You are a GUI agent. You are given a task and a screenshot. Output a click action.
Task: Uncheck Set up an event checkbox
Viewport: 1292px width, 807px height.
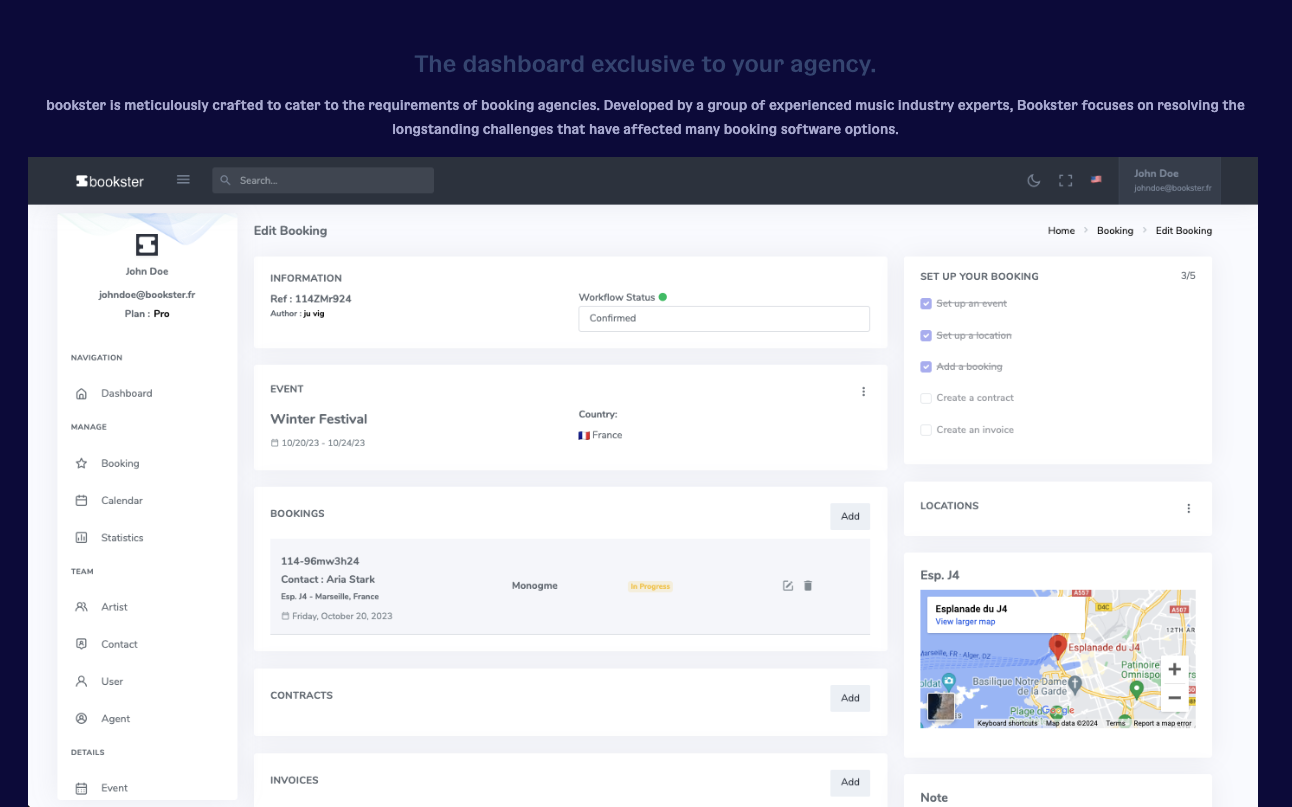tap(926, 304)
